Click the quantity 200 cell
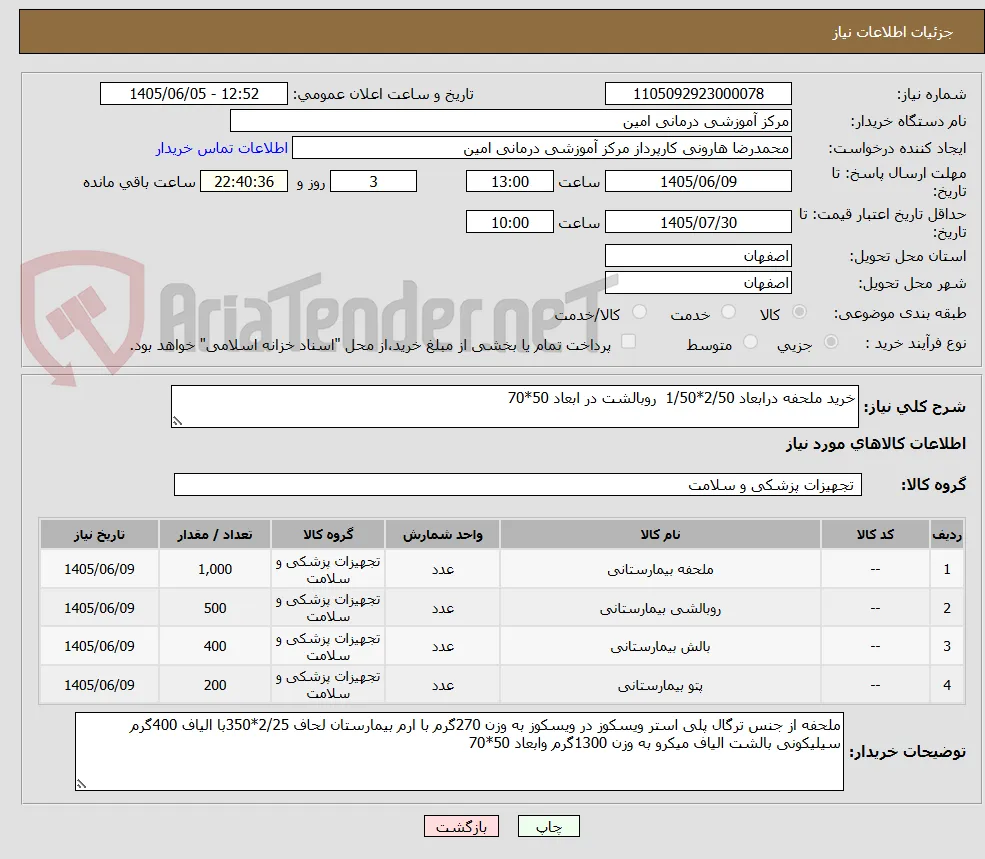 [x=215, y=685]
